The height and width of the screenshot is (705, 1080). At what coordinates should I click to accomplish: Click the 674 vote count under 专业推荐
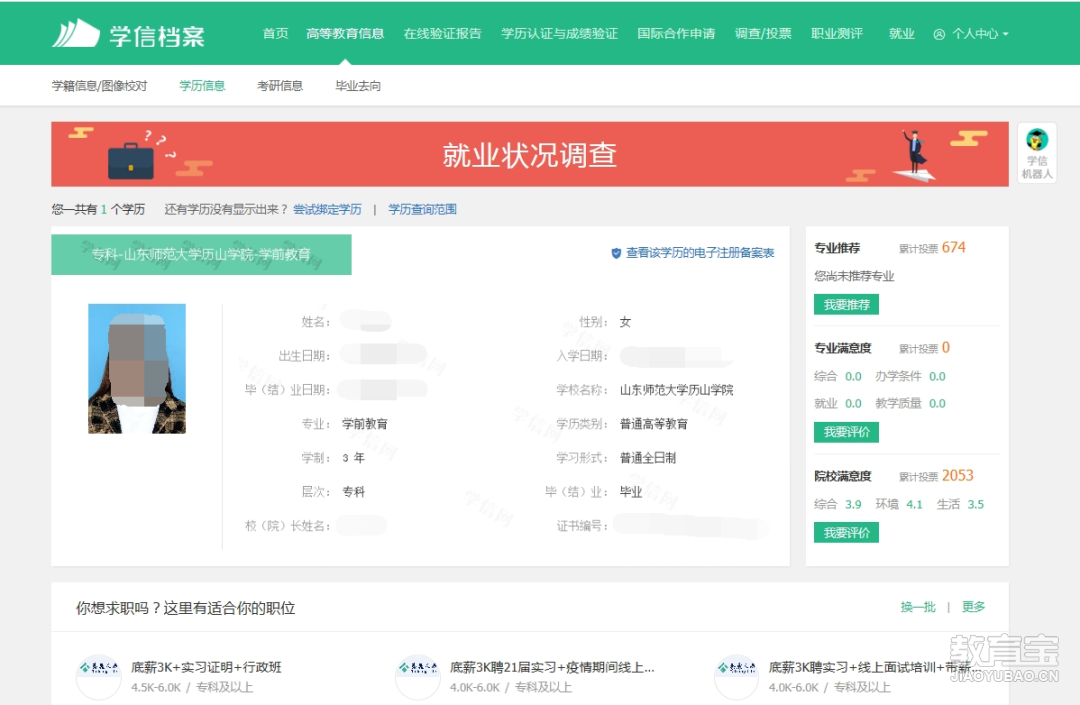coord(953,247)
